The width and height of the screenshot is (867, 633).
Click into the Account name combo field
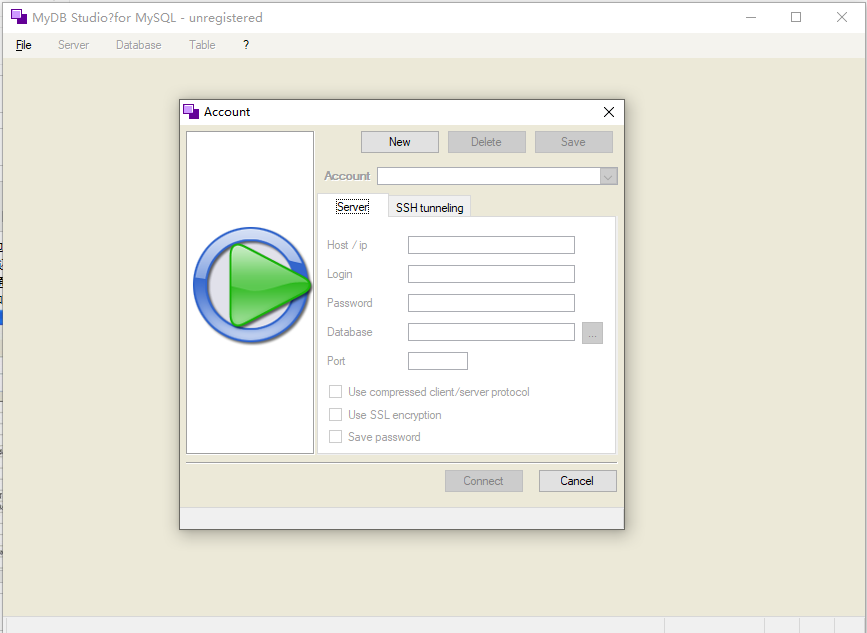tap(489, 176)
